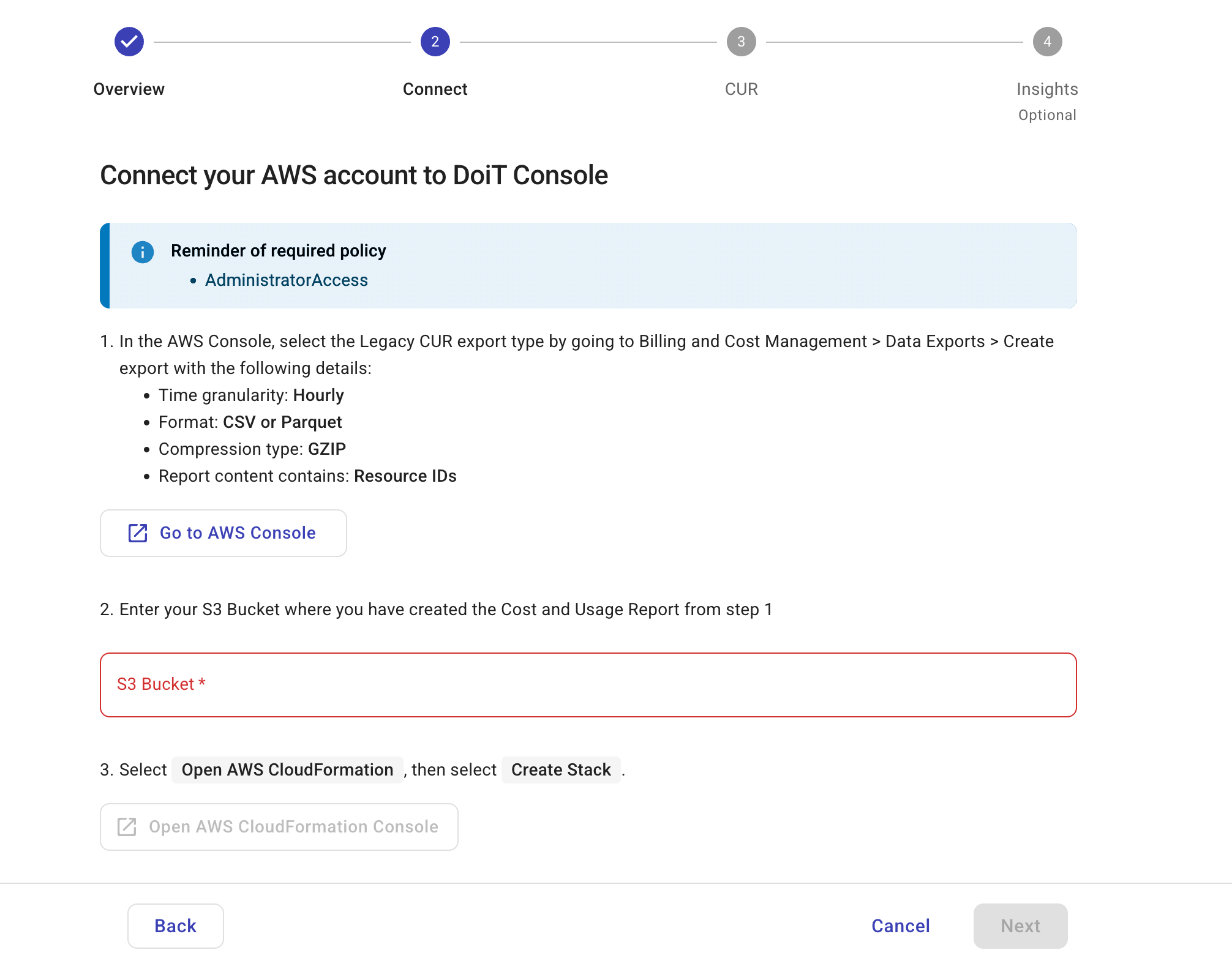Click the step 4 Insights circle

coord(1048,42)
